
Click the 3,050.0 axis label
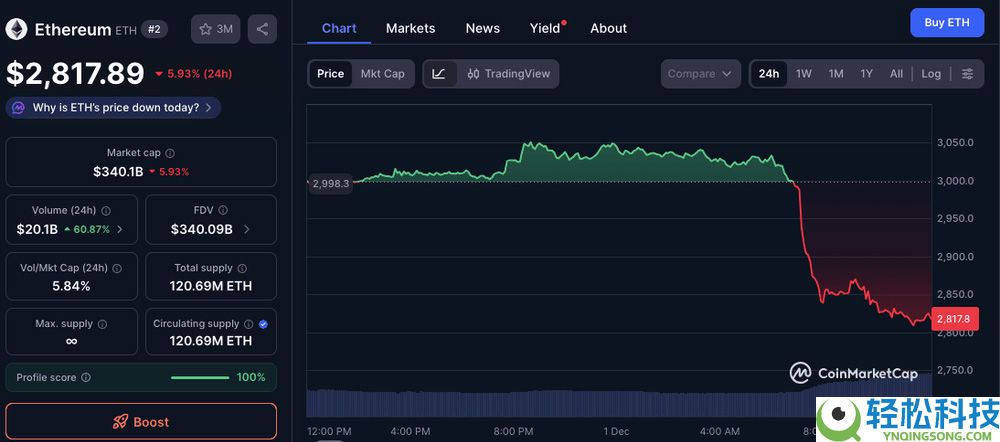click(955, 142)
